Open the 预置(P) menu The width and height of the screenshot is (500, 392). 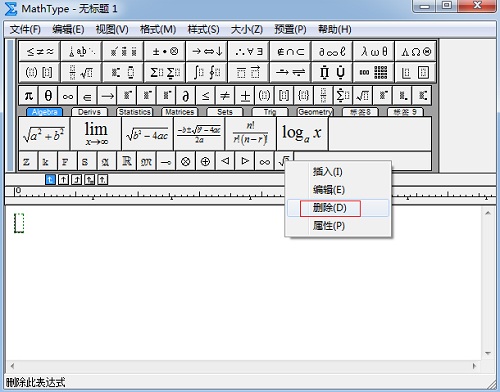point(290,29)
